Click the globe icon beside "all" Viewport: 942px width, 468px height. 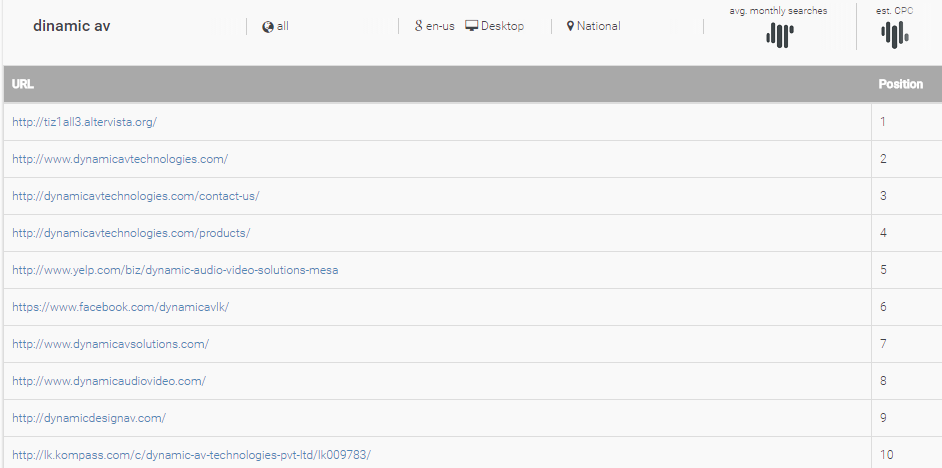[x=268, y=26]
